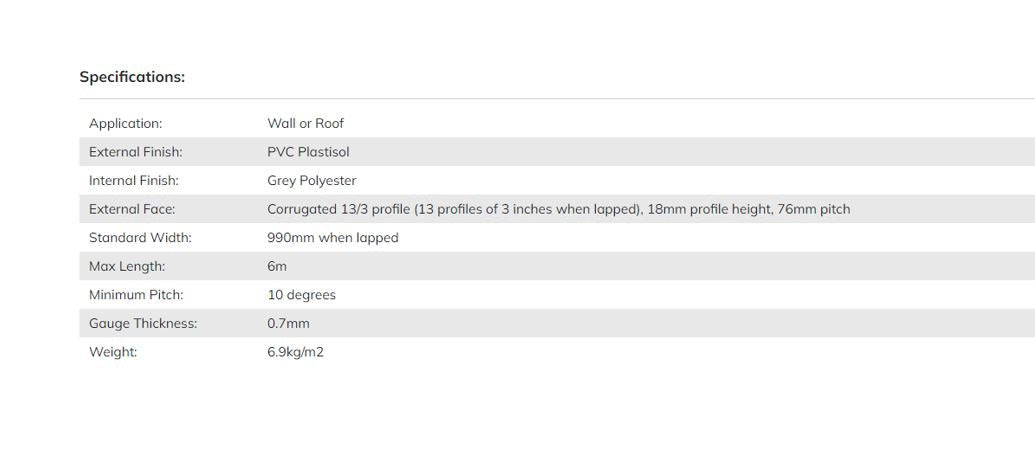
Task: Click the Corrugated 13/3 profile description text
Action: [558, 209]
